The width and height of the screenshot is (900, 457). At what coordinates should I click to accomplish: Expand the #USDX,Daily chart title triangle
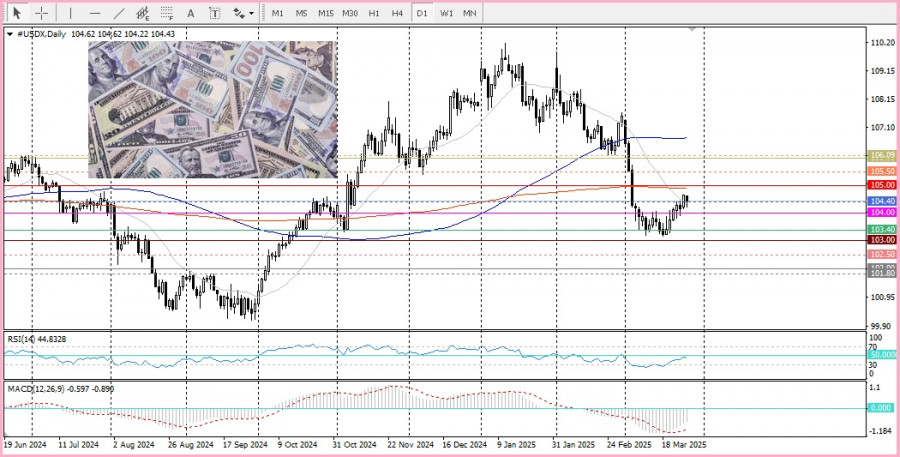coord(10,34)
